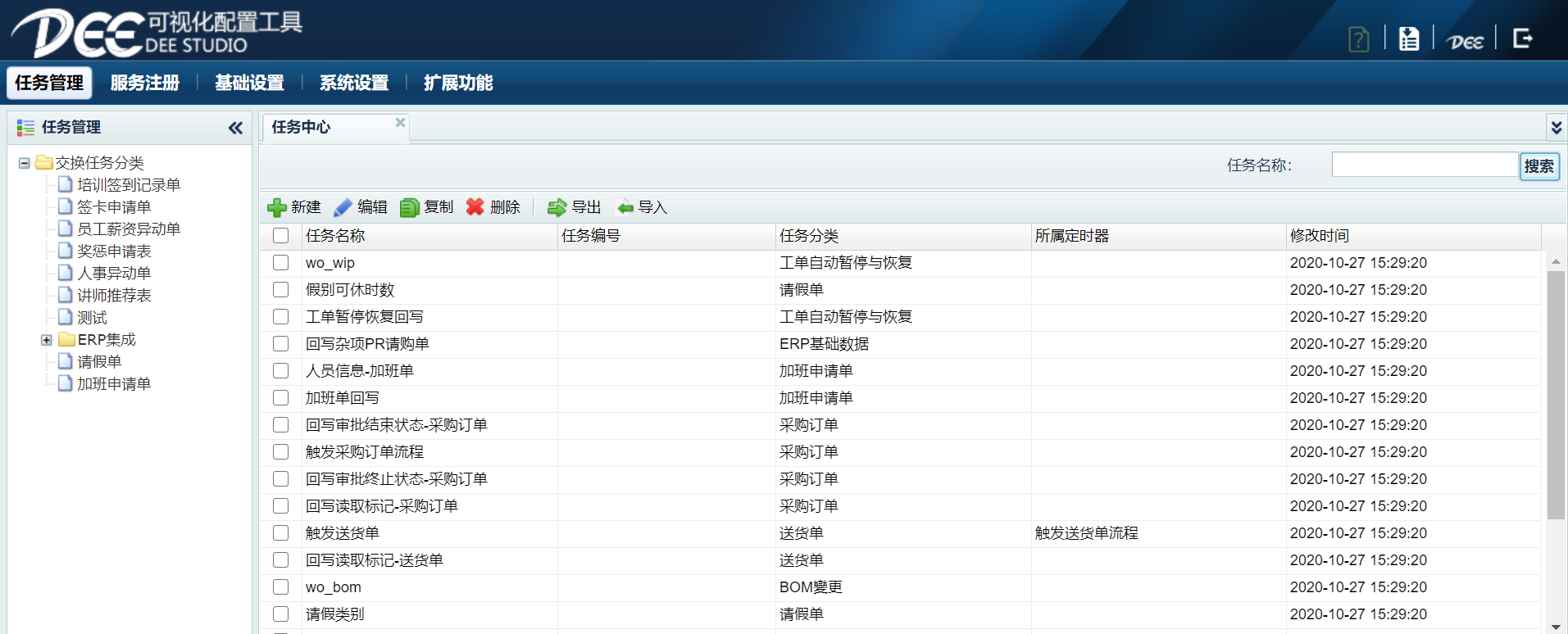Image resolution: width=1568 pixels, height=634 pixels.
Task: Select the checkbox for 触发送货单 row
Action: point(281,533)
